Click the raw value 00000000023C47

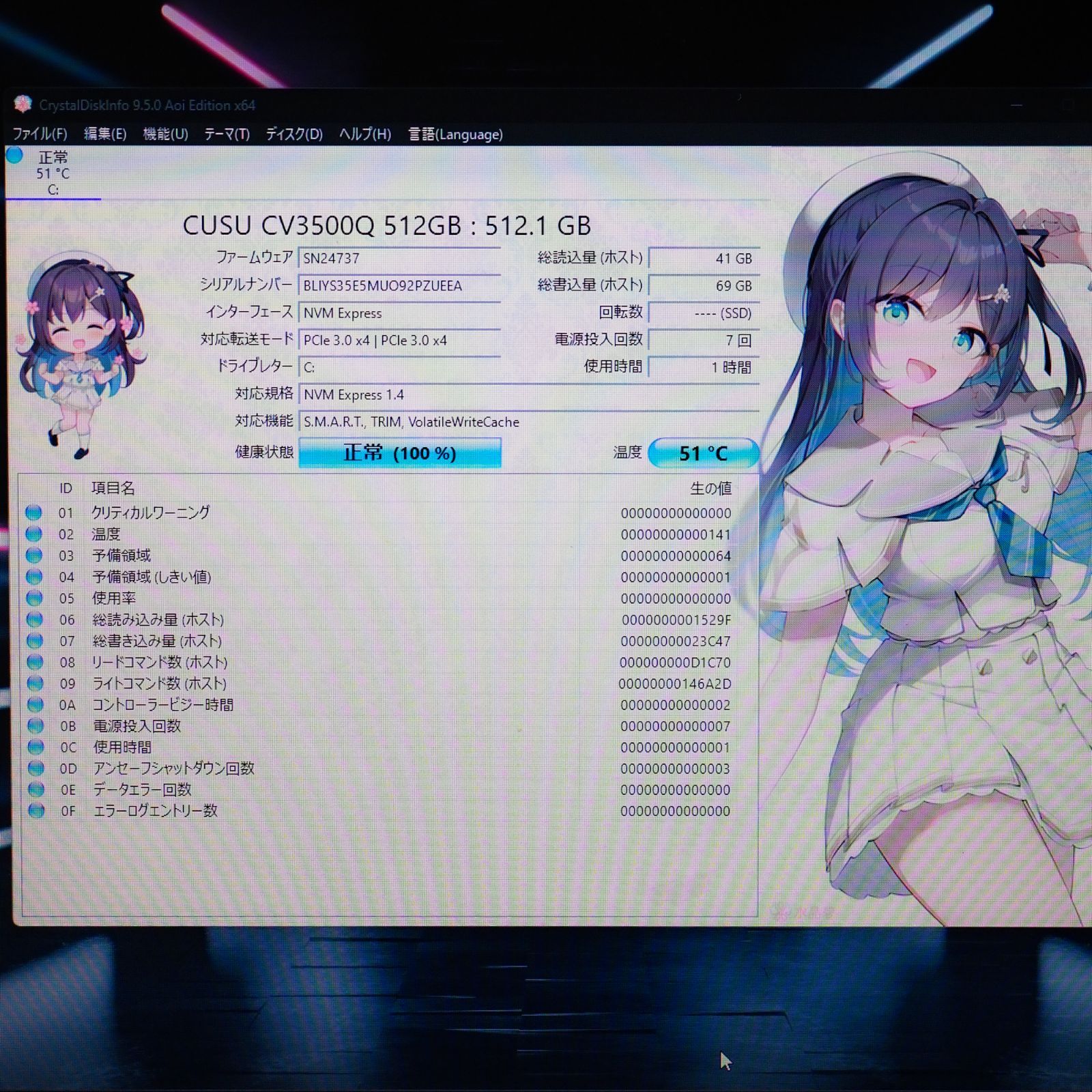click(676, 641)
